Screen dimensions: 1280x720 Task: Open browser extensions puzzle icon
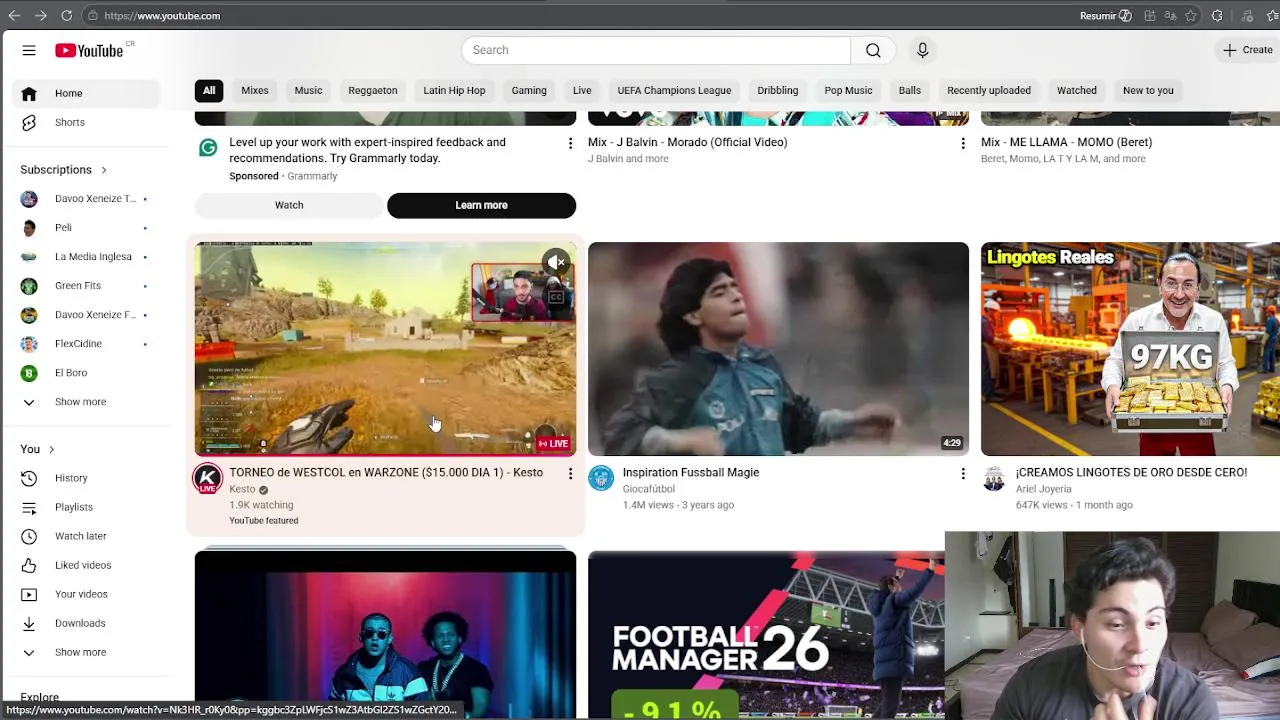pyautogui.click(x=1217, y=16)
